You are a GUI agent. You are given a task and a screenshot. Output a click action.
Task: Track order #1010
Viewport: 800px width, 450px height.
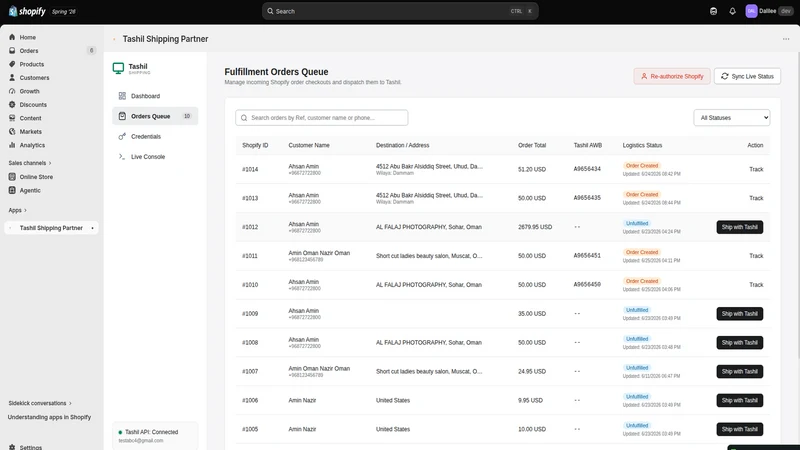click(756, 285)
